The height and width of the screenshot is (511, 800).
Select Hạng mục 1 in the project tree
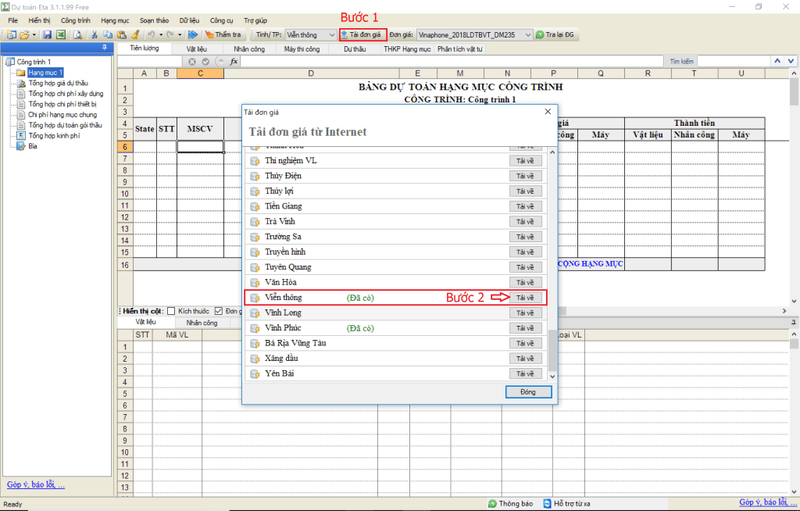[45, 73]
